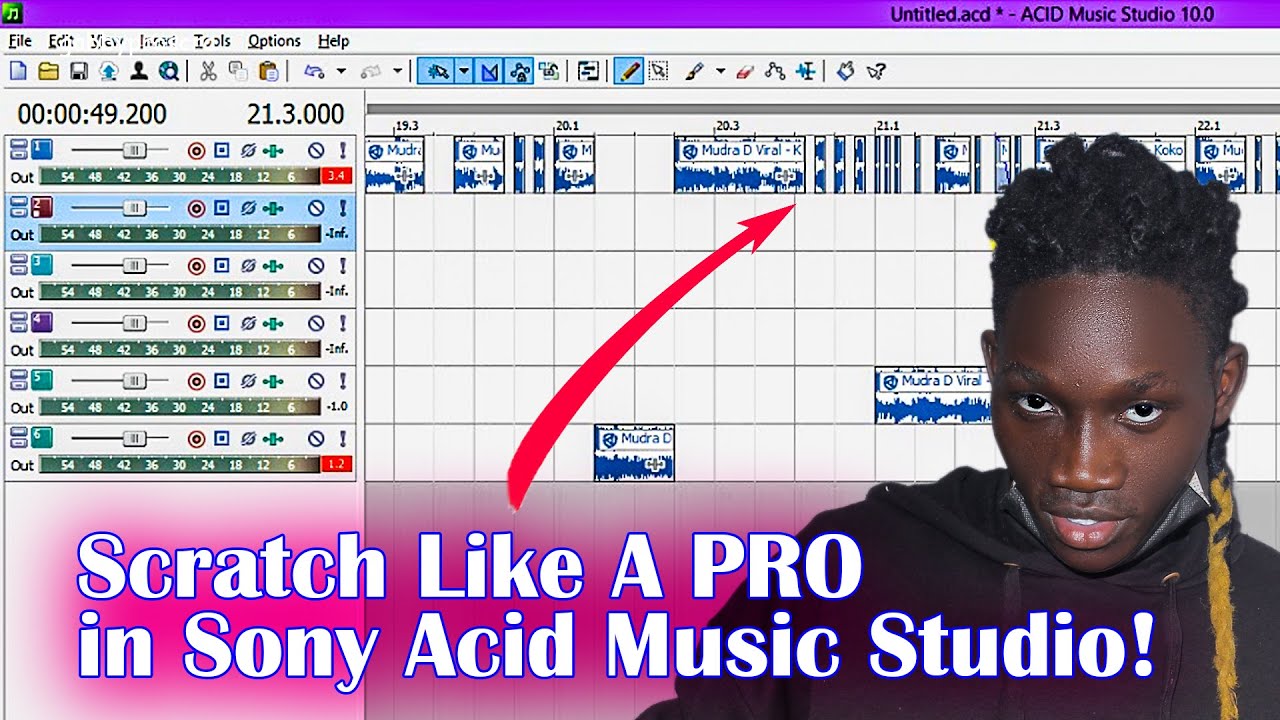Reset track 1 red peak indicator 3.4

coord(336,177)
